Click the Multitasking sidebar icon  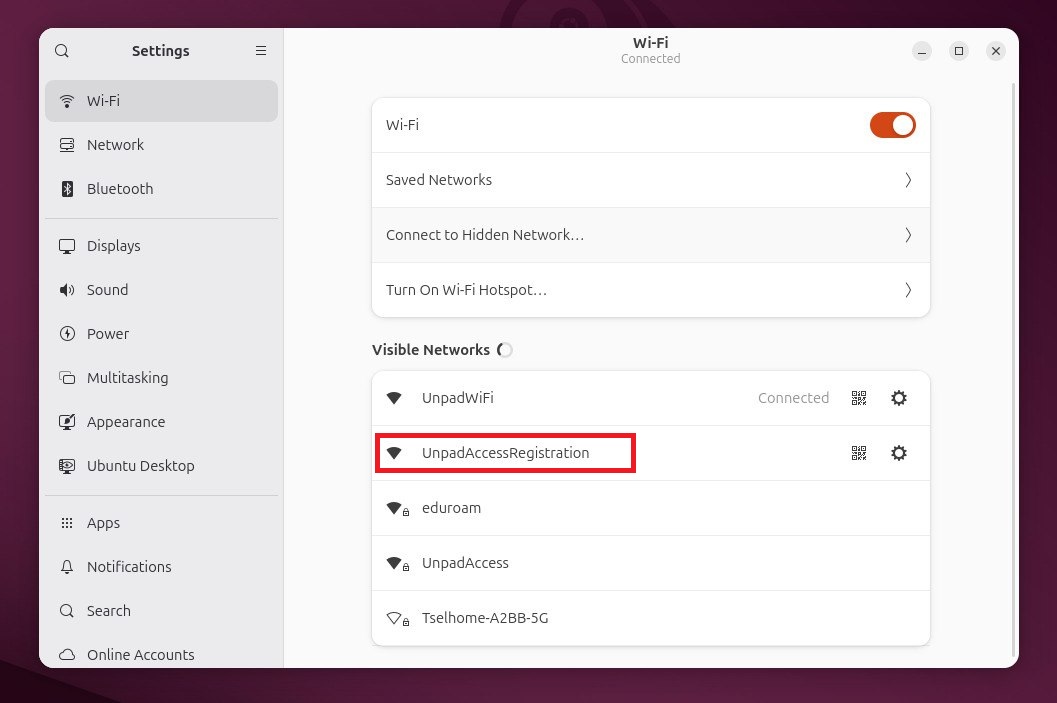(67, 378)
